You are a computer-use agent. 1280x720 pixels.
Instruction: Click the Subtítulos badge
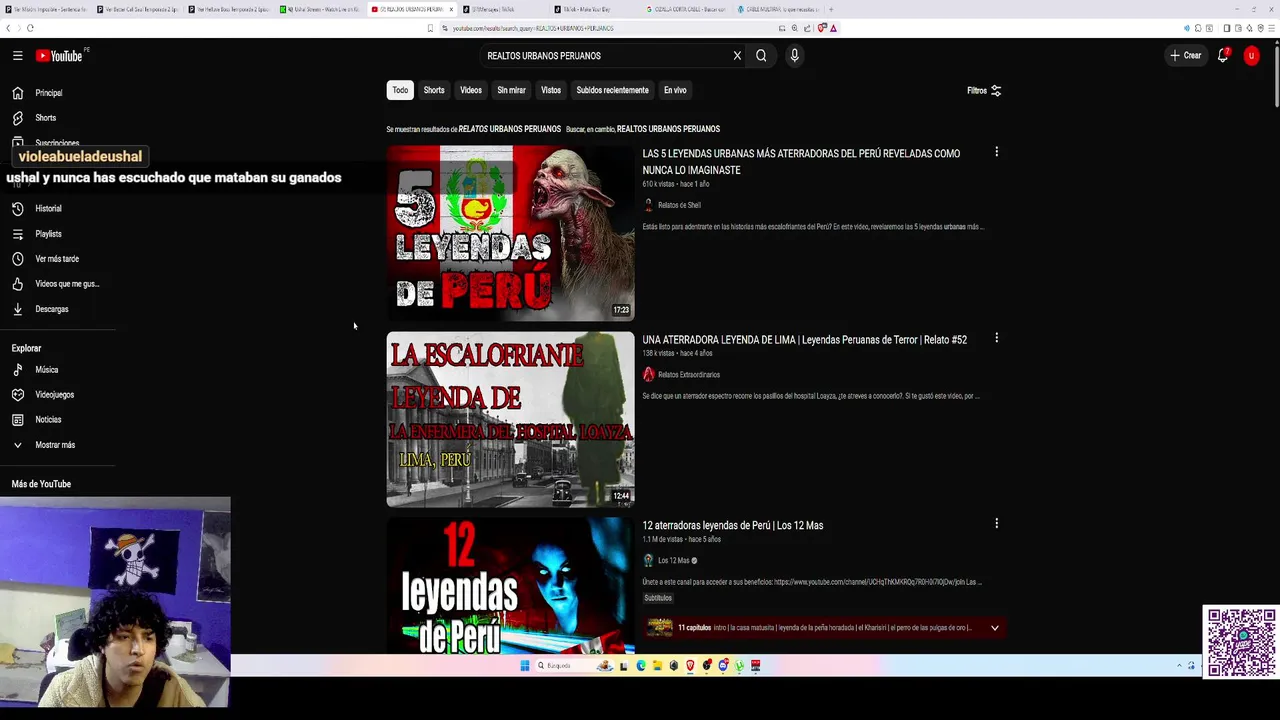pos(658,598)
